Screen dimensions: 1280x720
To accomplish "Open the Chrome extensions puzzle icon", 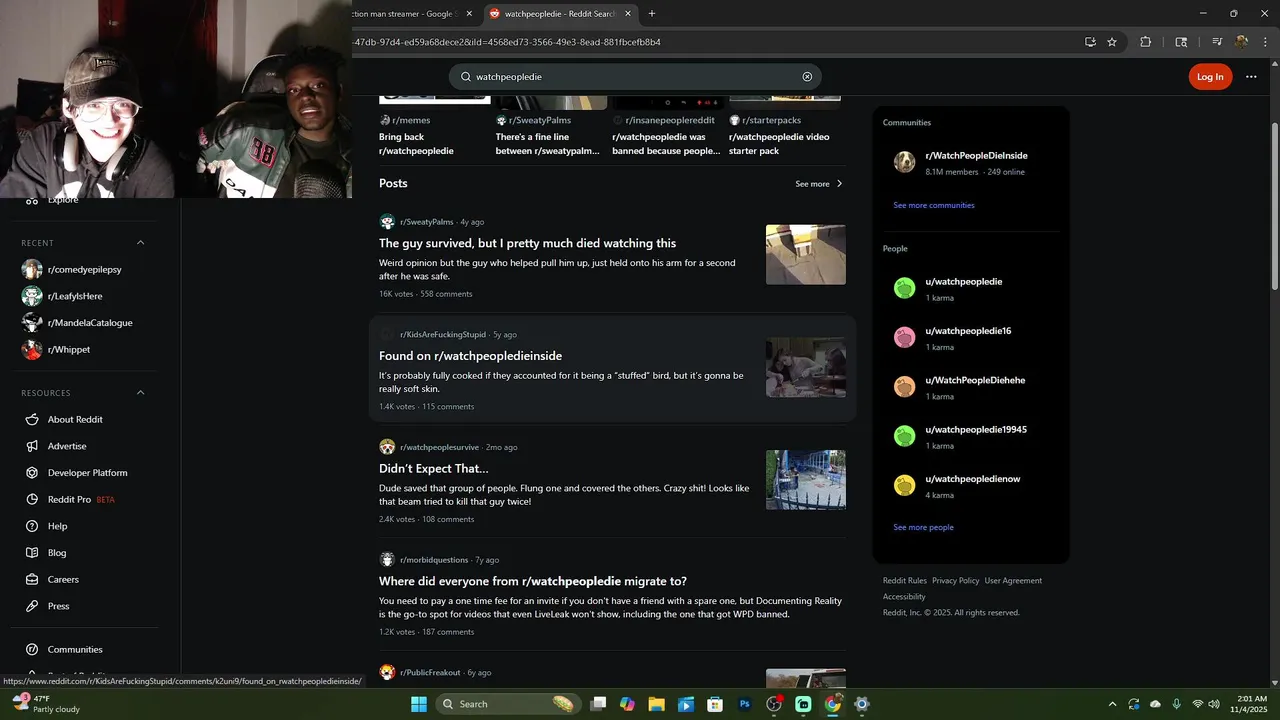I will point(1146,42).
